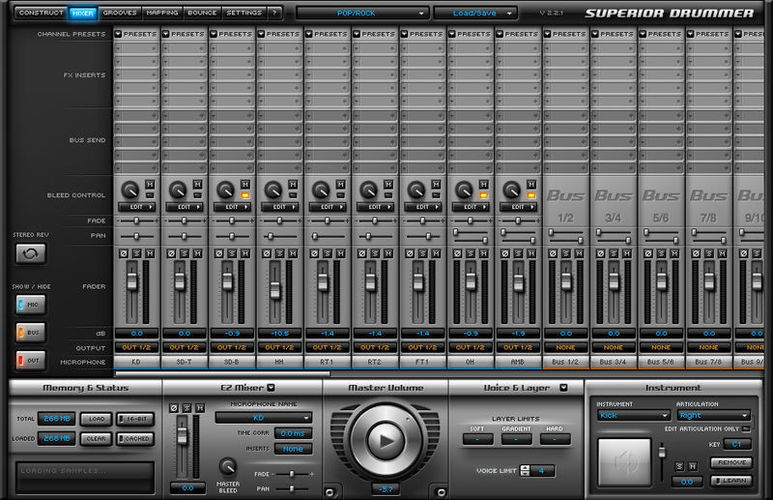Invert phase on the HH channel
This screenshot has width=773, height=500.
[267, 253]
